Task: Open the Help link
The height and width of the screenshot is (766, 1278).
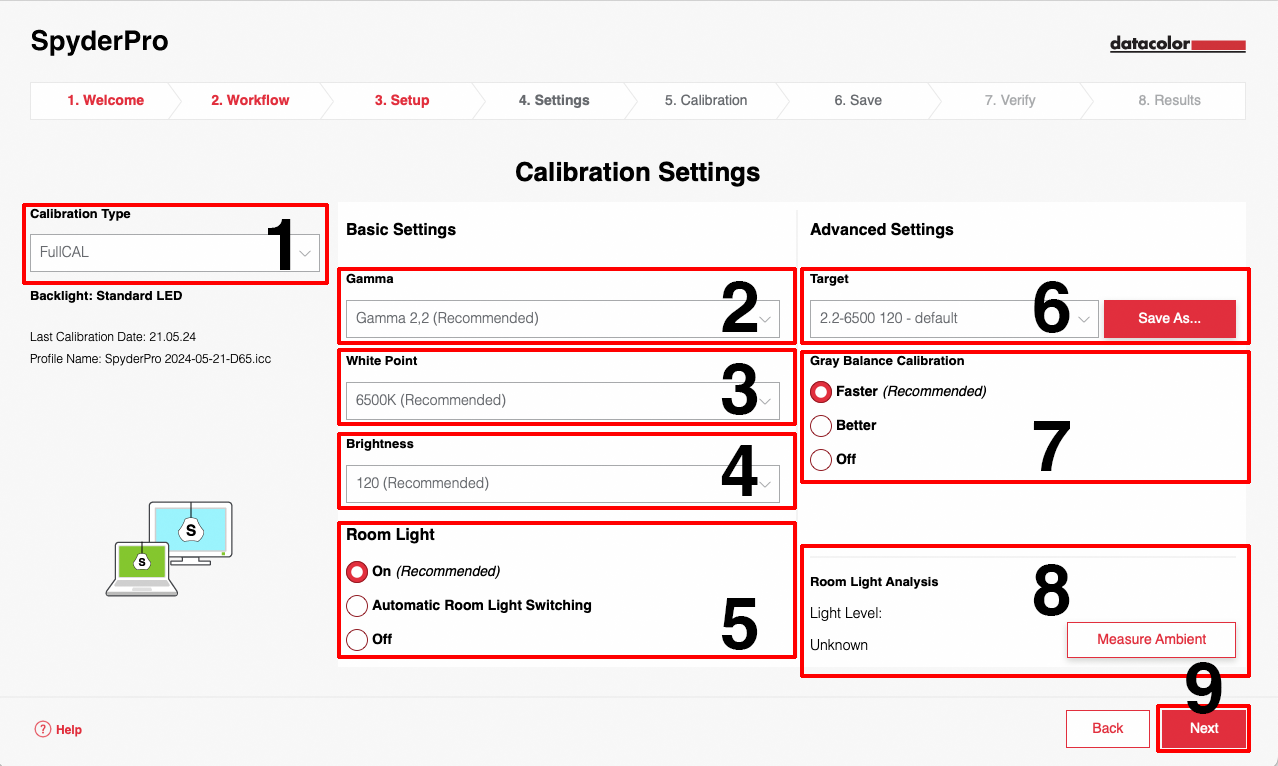Action: [69, 730]
